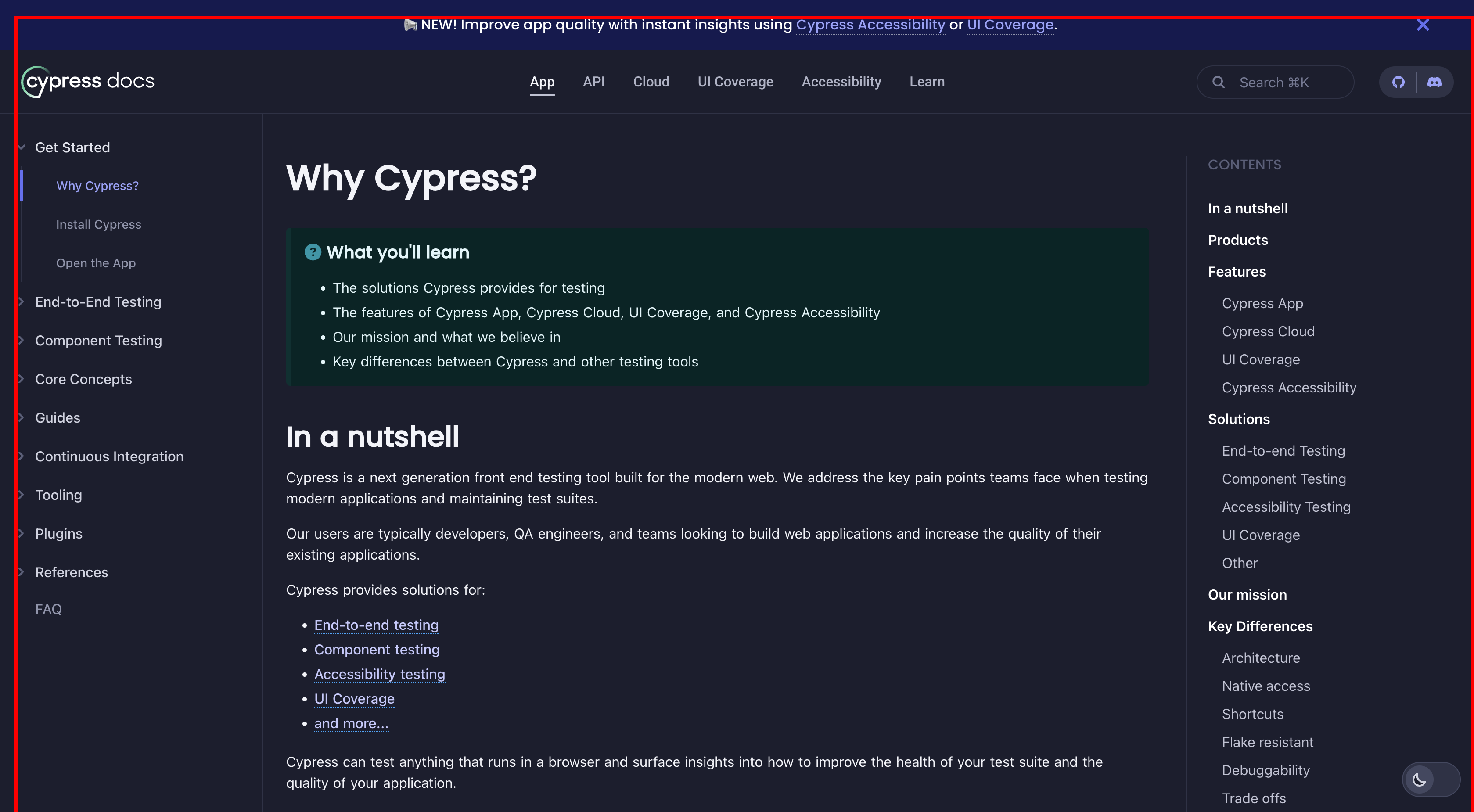
Task: Click the Cypress docs logo
Action: click(x=88, y=82)
